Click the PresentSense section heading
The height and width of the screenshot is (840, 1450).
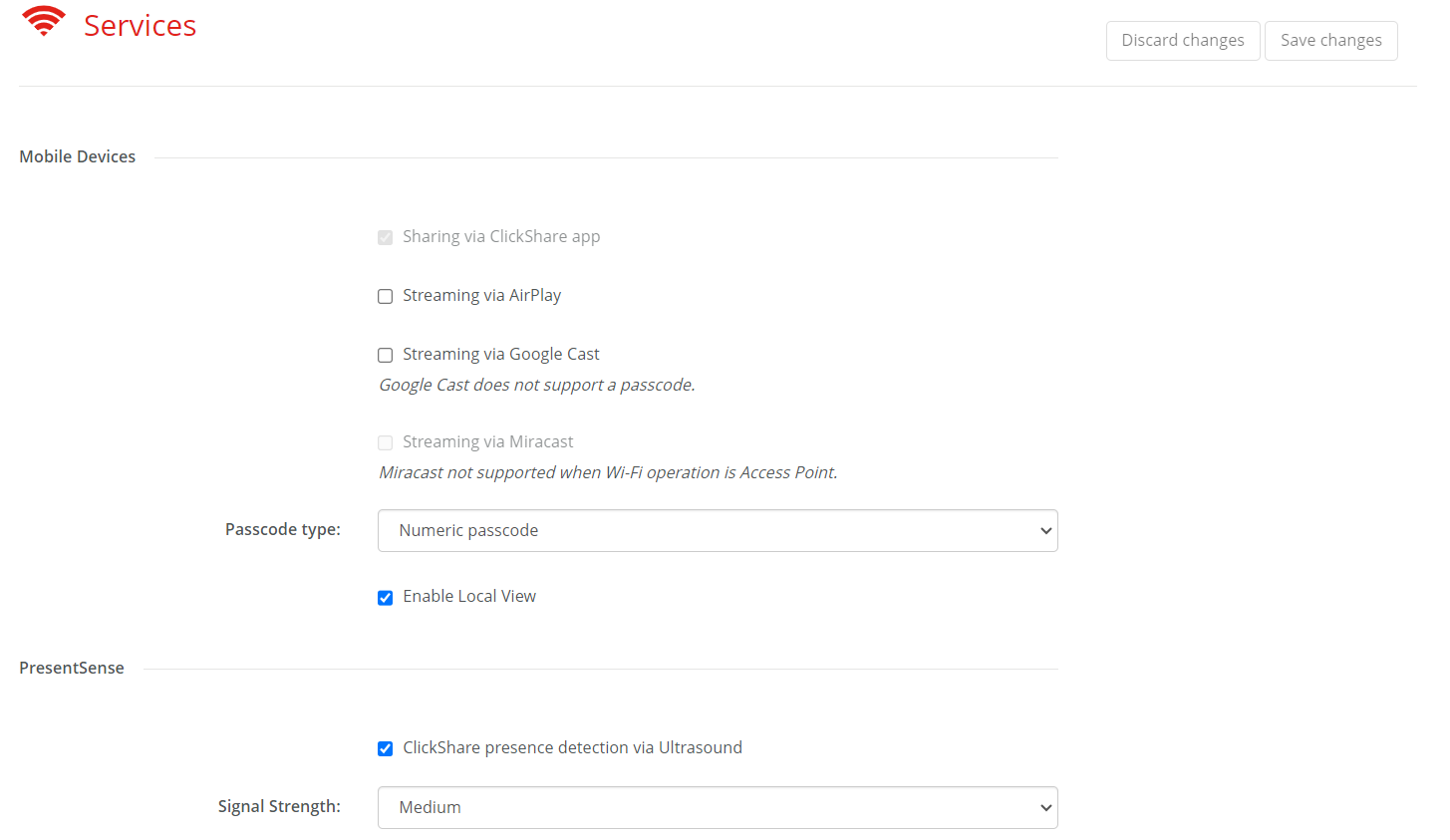72,668
